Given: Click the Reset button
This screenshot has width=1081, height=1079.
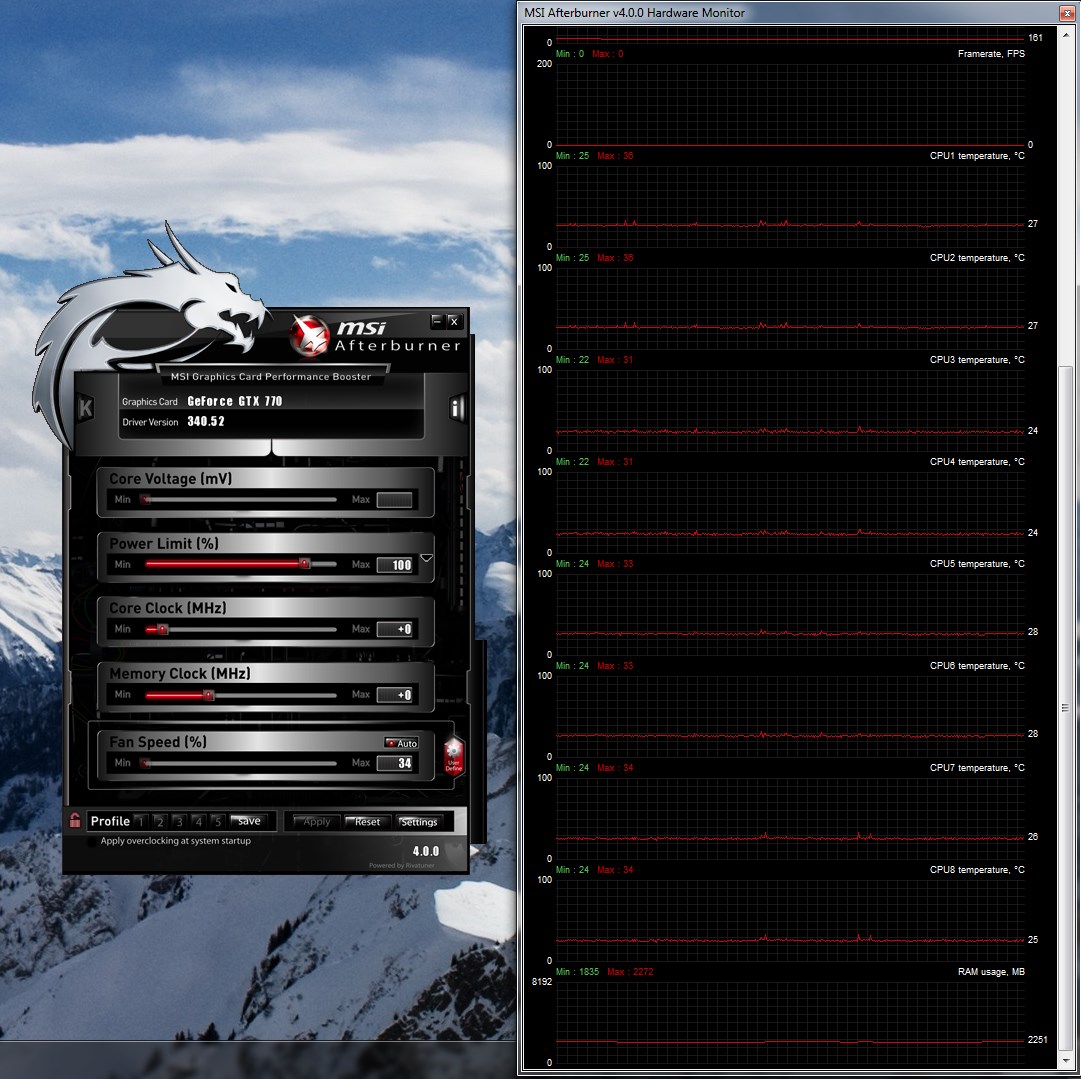Looking at the screenshot, I should point(367,822).
